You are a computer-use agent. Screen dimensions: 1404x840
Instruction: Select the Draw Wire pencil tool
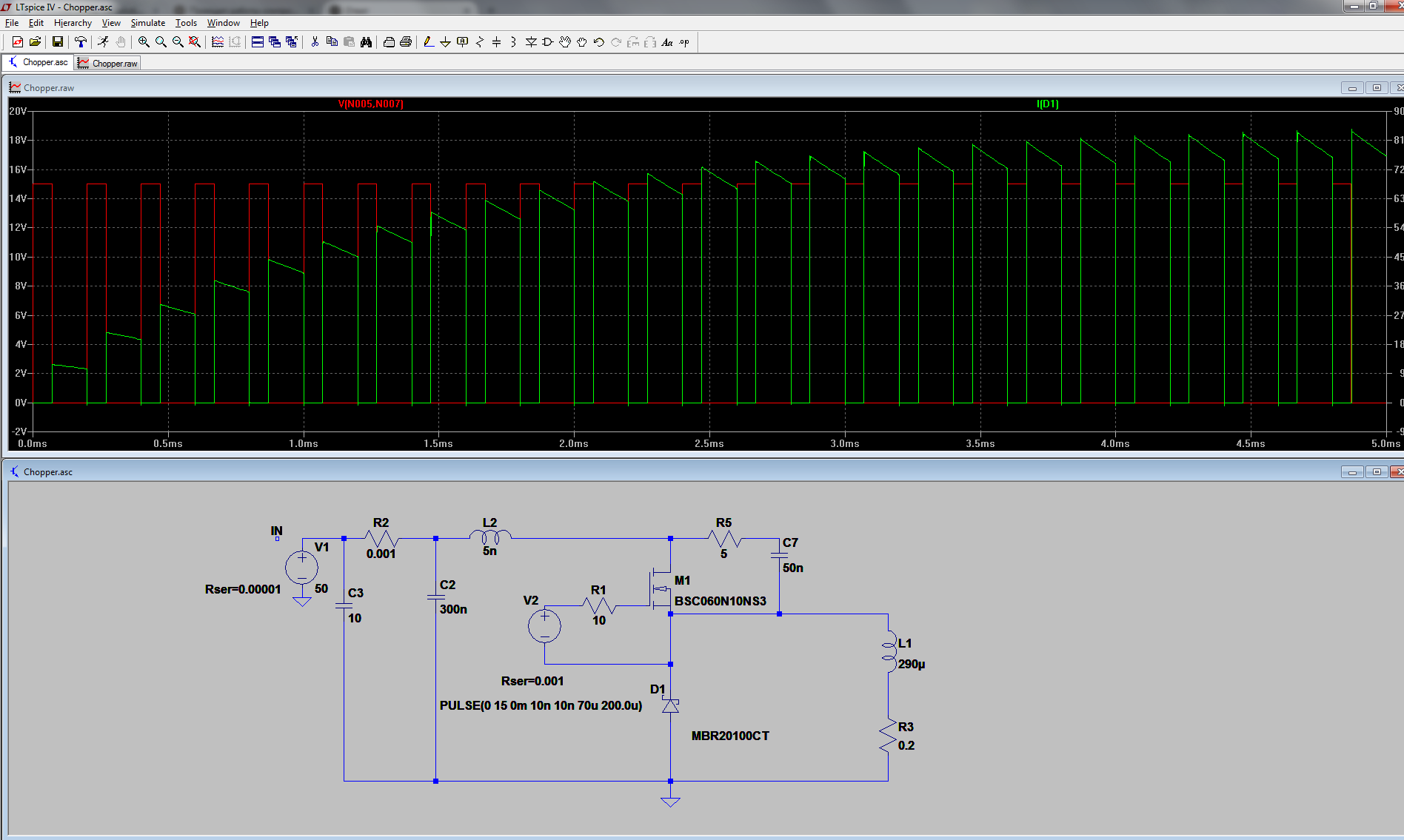pyautogui.click(x=428, y=42)
